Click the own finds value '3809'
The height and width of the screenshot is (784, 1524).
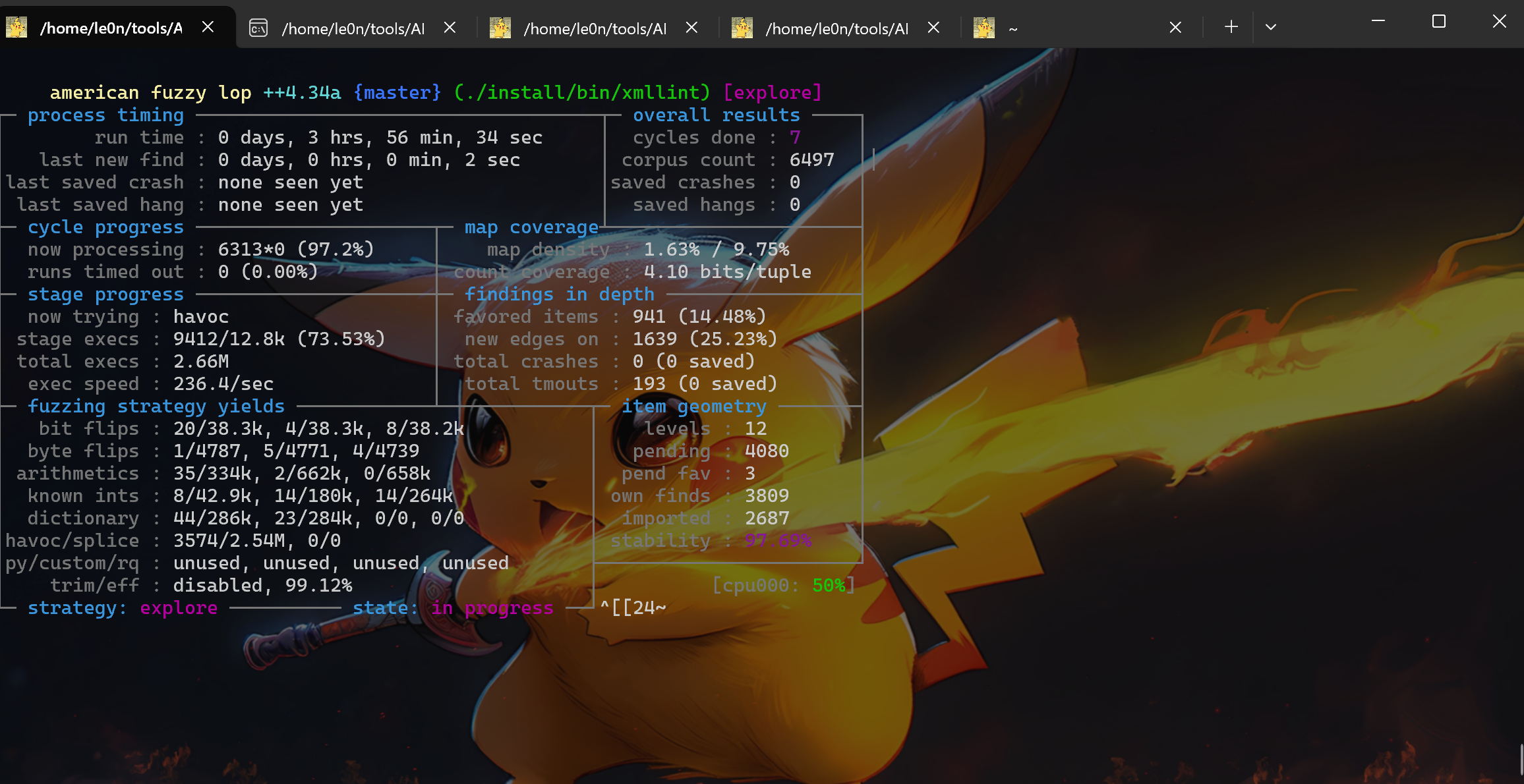767,496
